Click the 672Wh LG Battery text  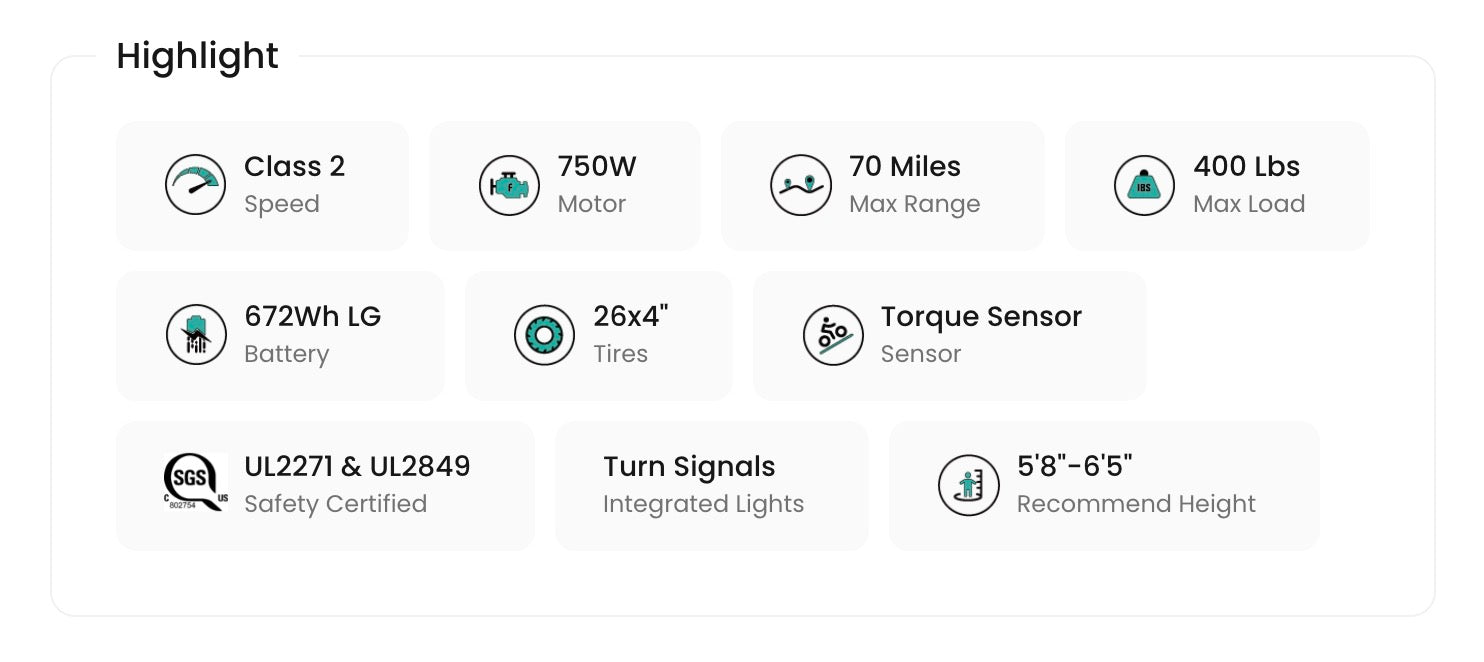pos(312,335)
